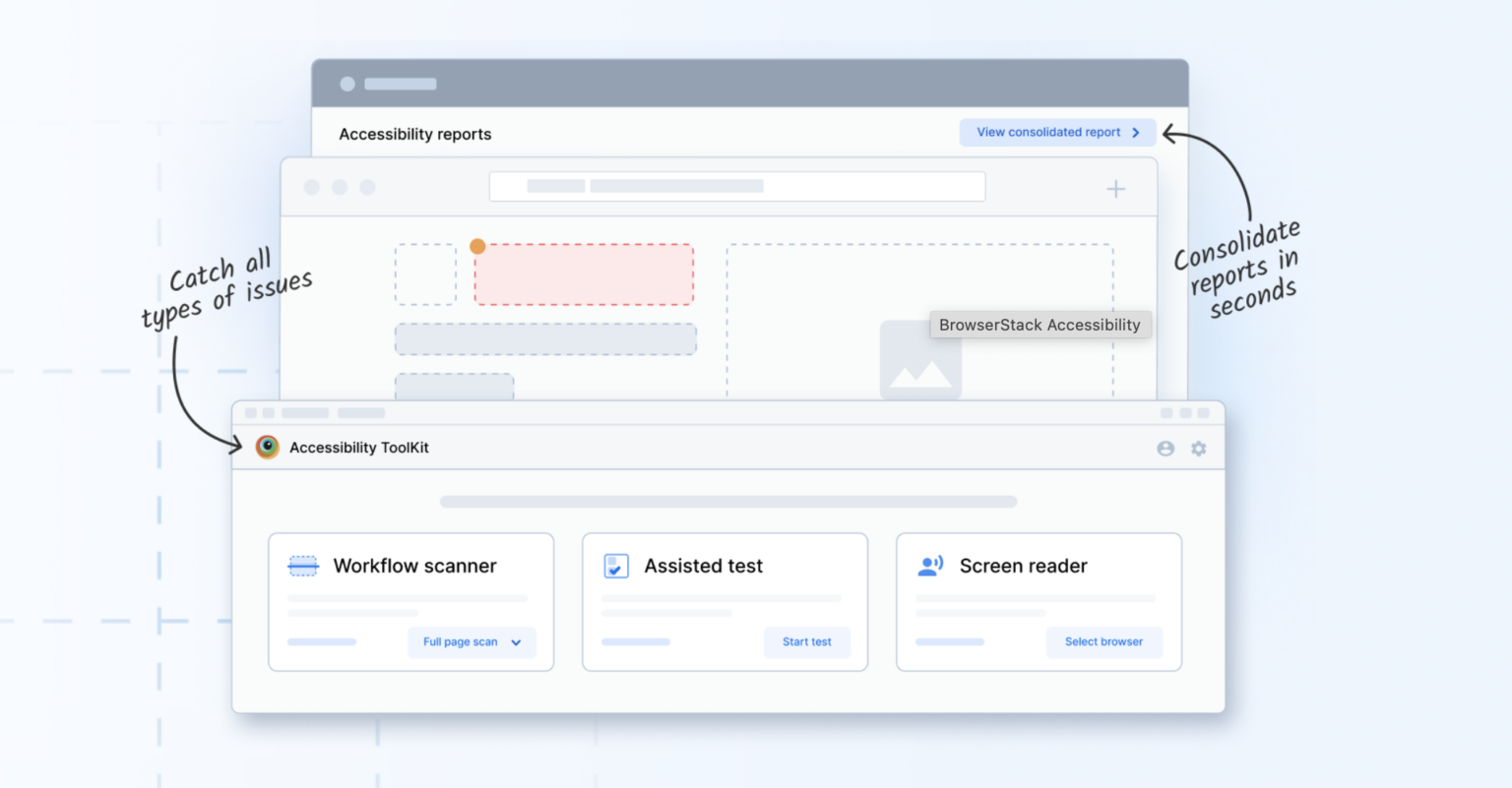Toggle the blue checkbox on the Assisted test card
The height and width of the screenshot is (788, 1512).
pos(615,566)
